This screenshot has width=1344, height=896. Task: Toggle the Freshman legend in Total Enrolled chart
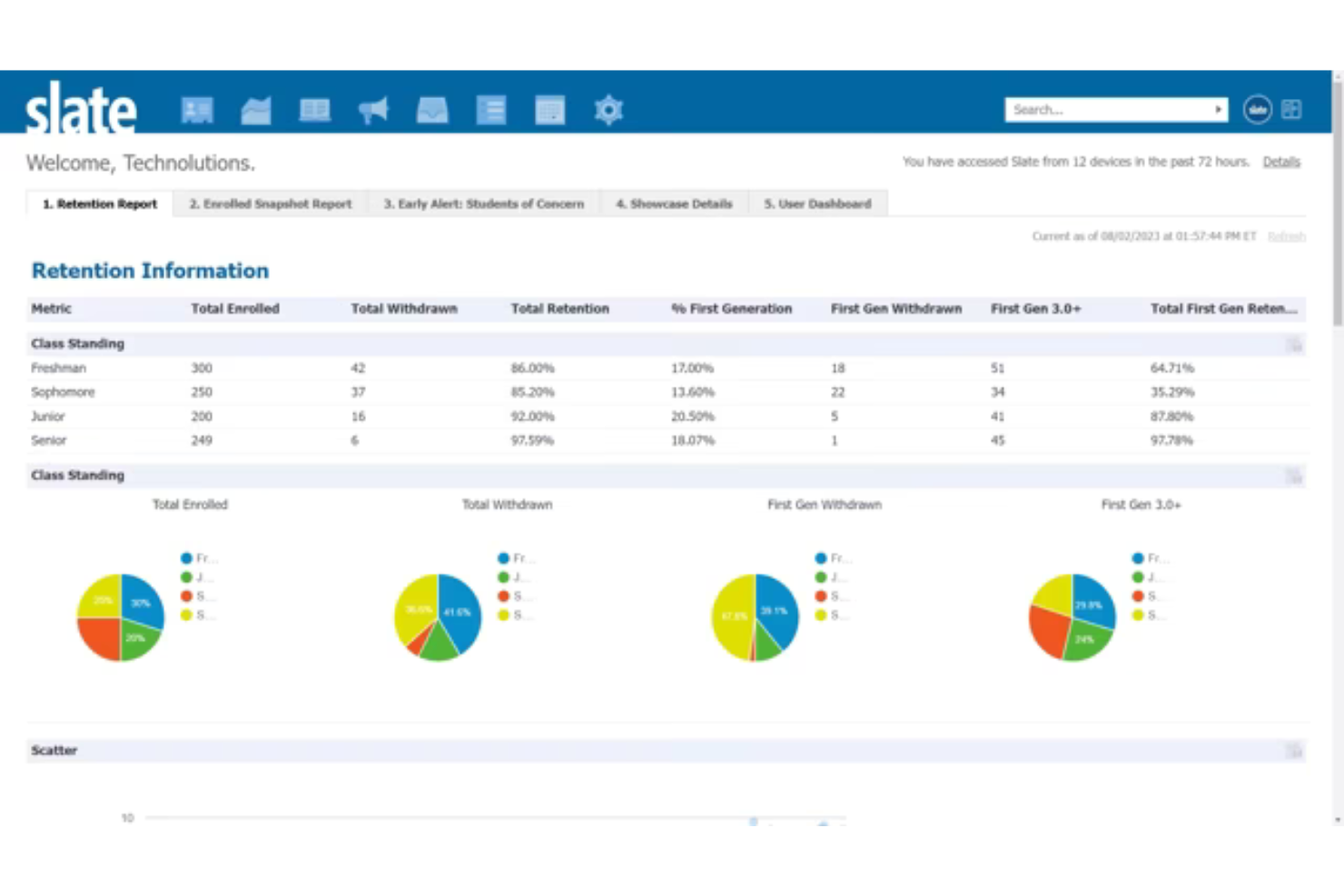pos(194,557)
